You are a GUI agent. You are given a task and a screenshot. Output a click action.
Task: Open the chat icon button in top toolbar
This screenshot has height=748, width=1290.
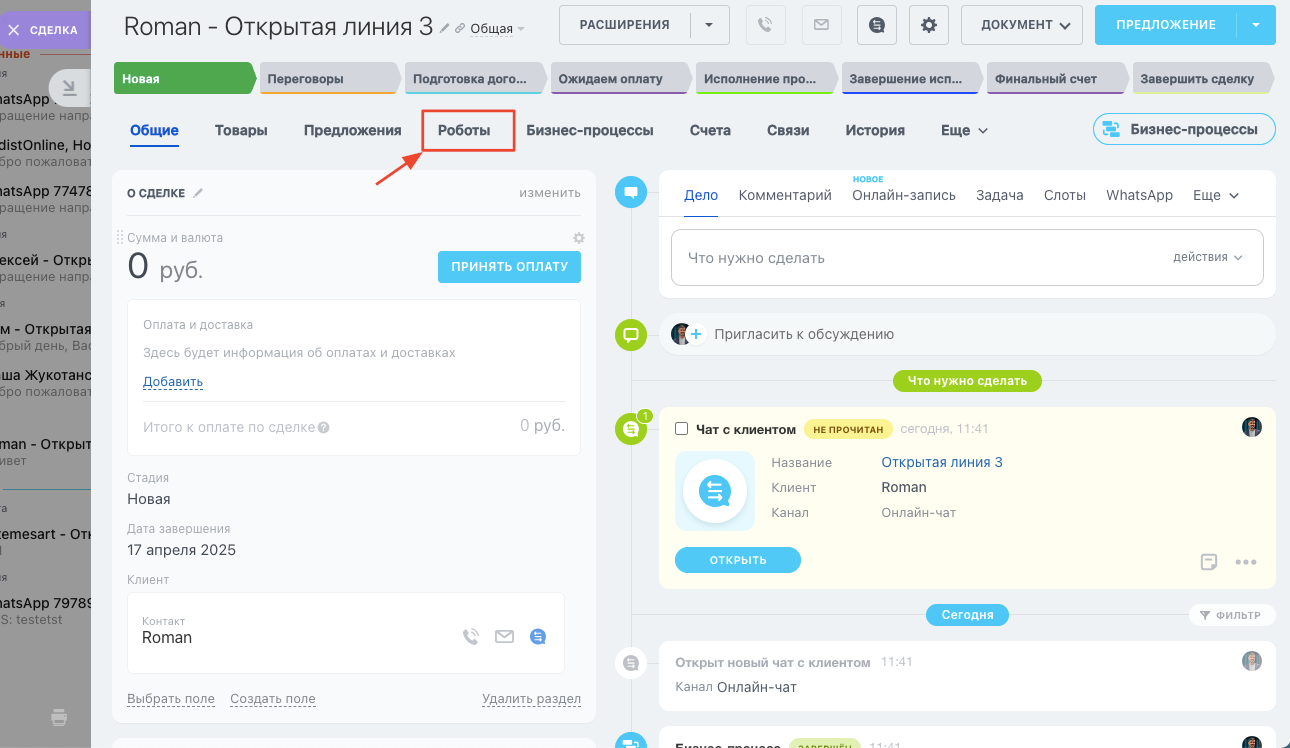pyautogui.click(x=877, y=25)
